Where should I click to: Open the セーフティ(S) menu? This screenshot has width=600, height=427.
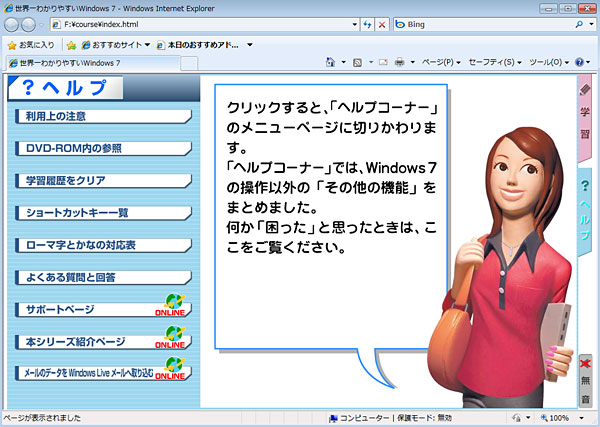click(495, 62)
